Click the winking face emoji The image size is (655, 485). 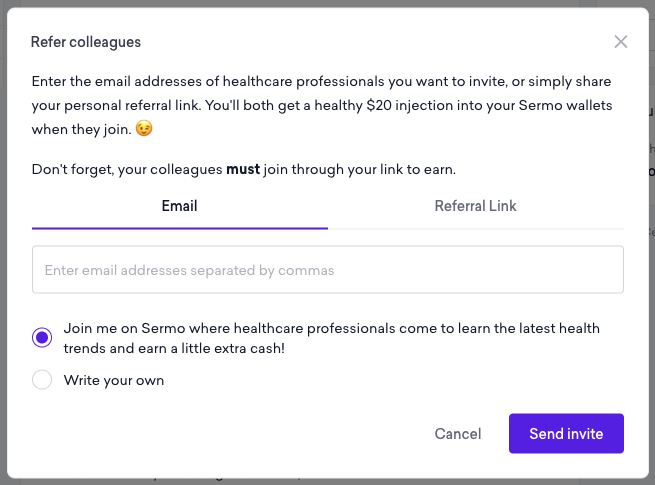[144, 128]
